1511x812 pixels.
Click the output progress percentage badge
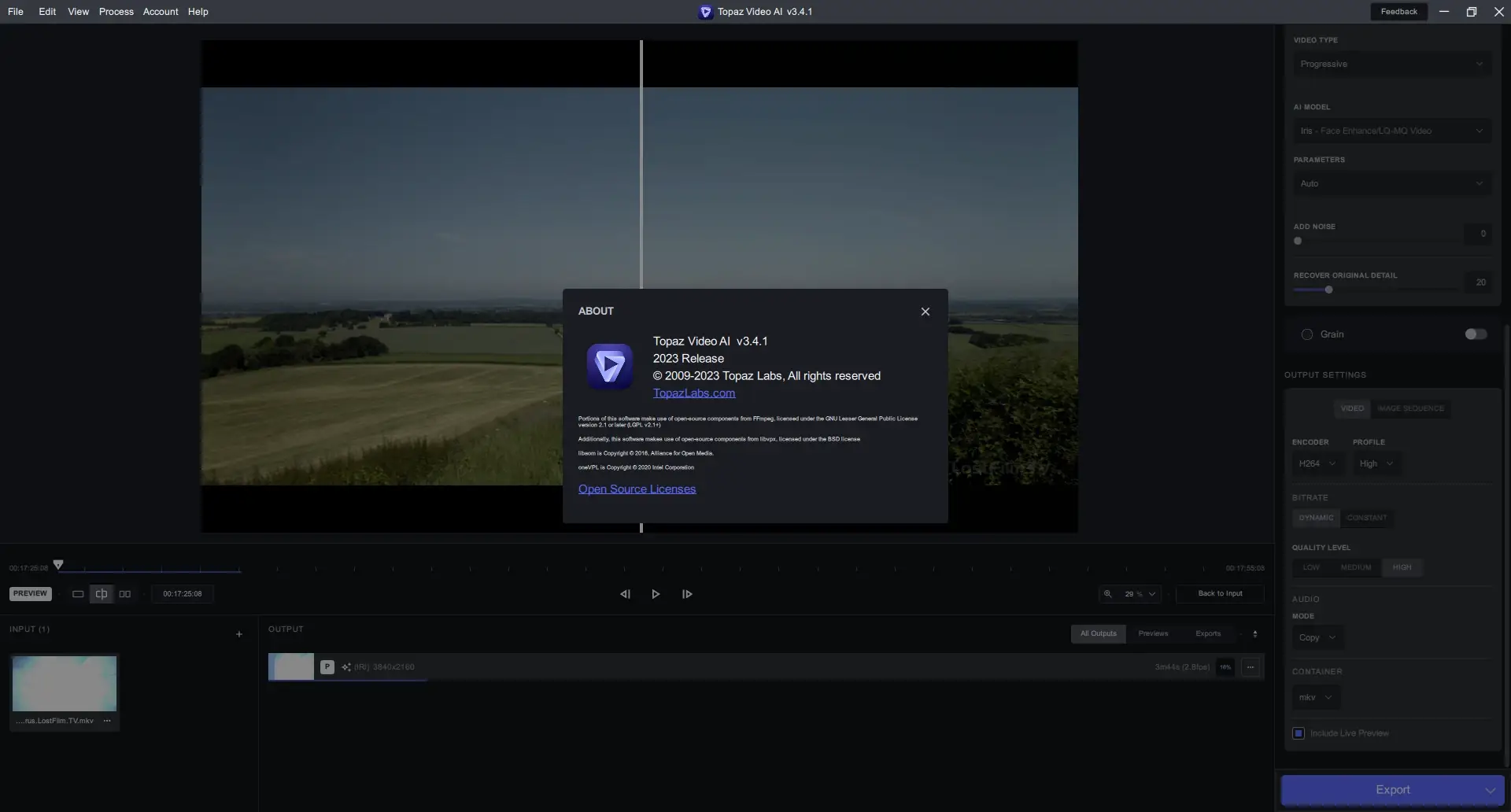pos(1225,667)
